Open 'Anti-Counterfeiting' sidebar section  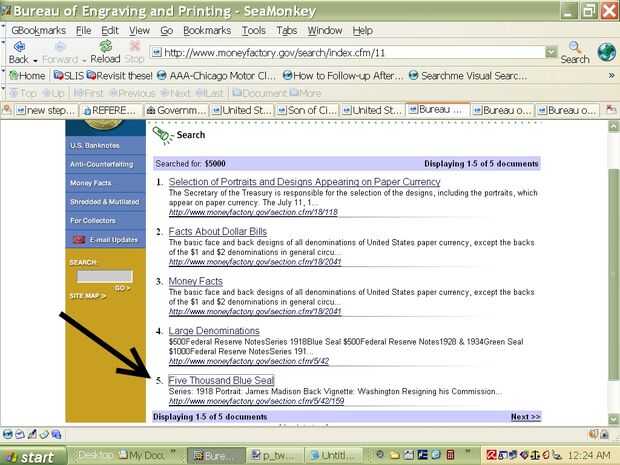click(105, 164)
